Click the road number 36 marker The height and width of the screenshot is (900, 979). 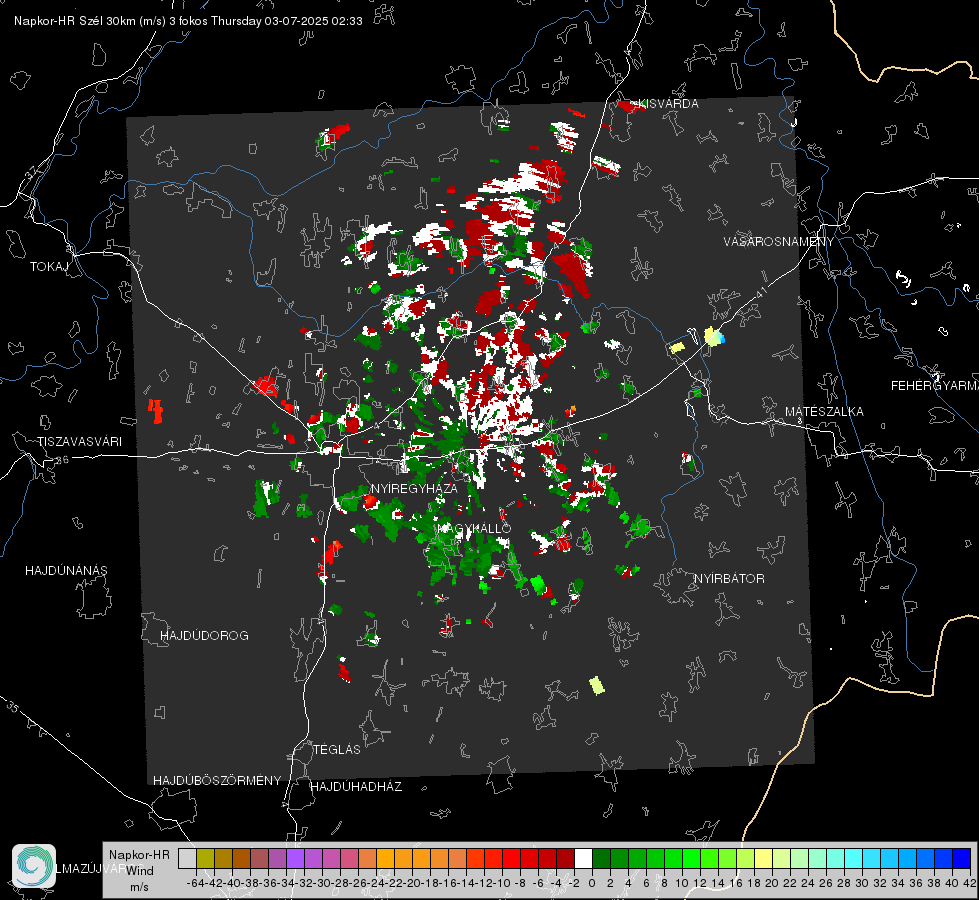pyautogui.click(x=62, y=460)
